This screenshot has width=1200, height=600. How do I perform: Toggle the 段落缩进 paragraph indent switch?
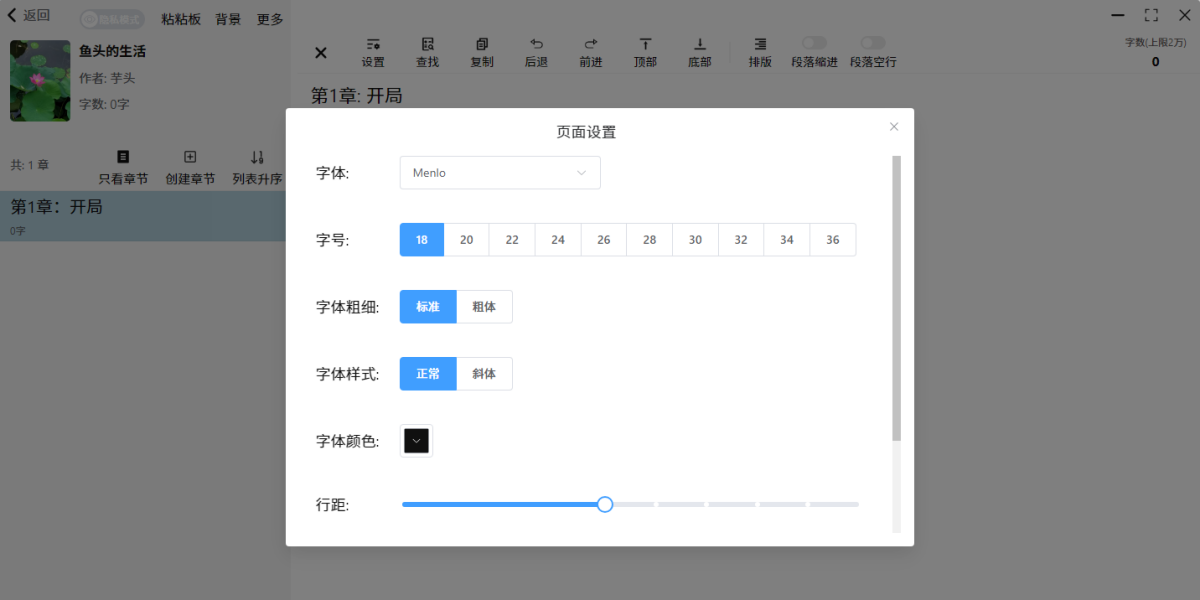point(814,43)
